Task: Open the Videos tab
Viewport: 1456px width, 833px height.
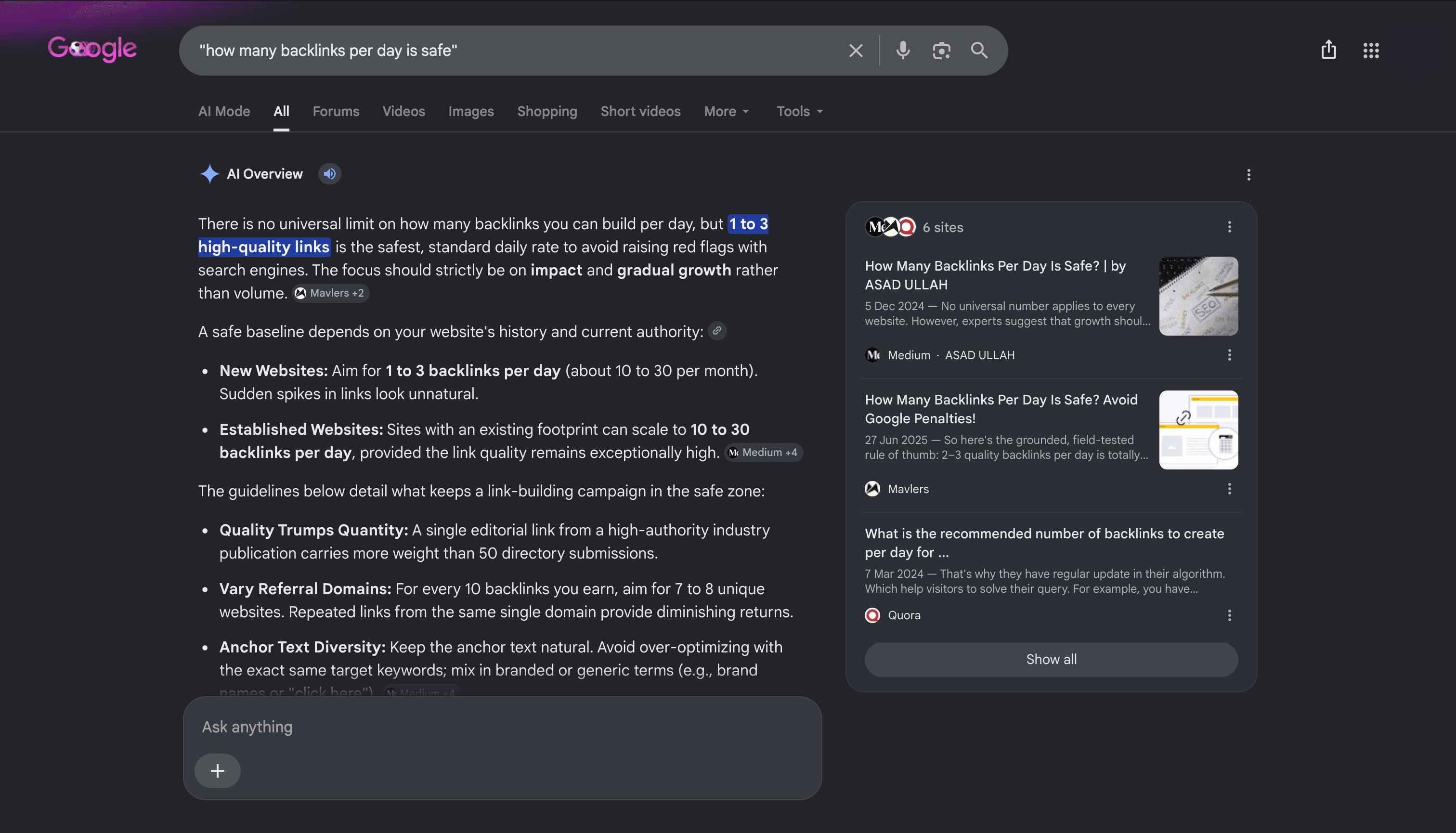Action: [404, 112]
